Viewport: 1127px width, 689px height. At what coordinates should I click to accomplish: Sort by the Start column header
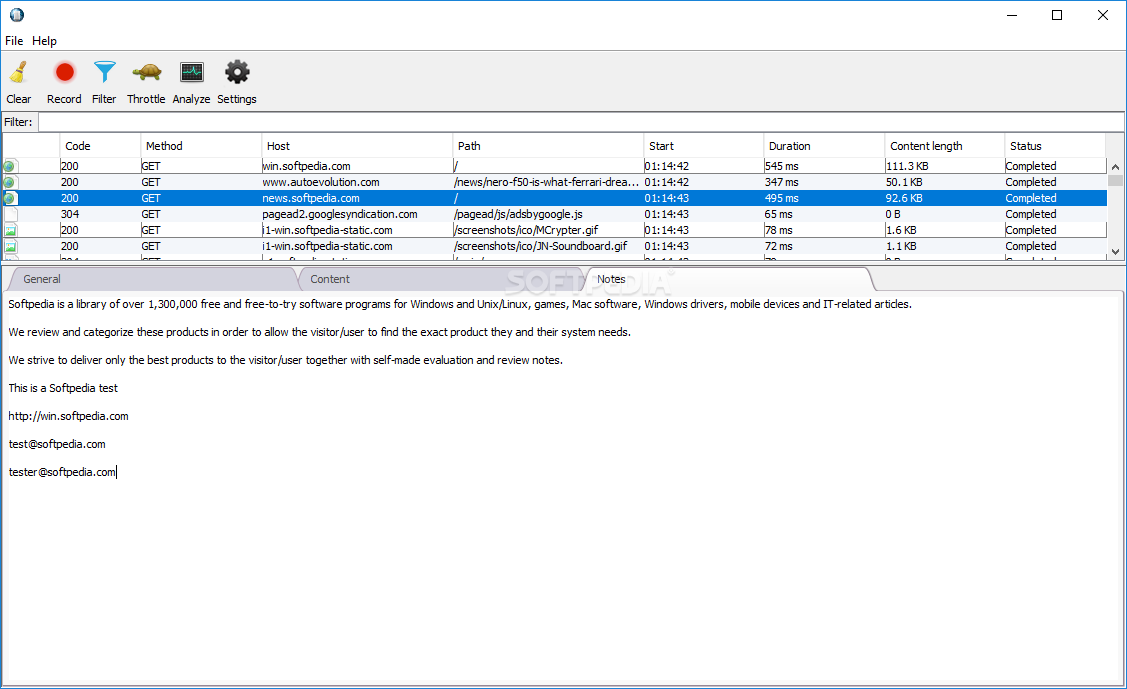(x=703, y=146)
